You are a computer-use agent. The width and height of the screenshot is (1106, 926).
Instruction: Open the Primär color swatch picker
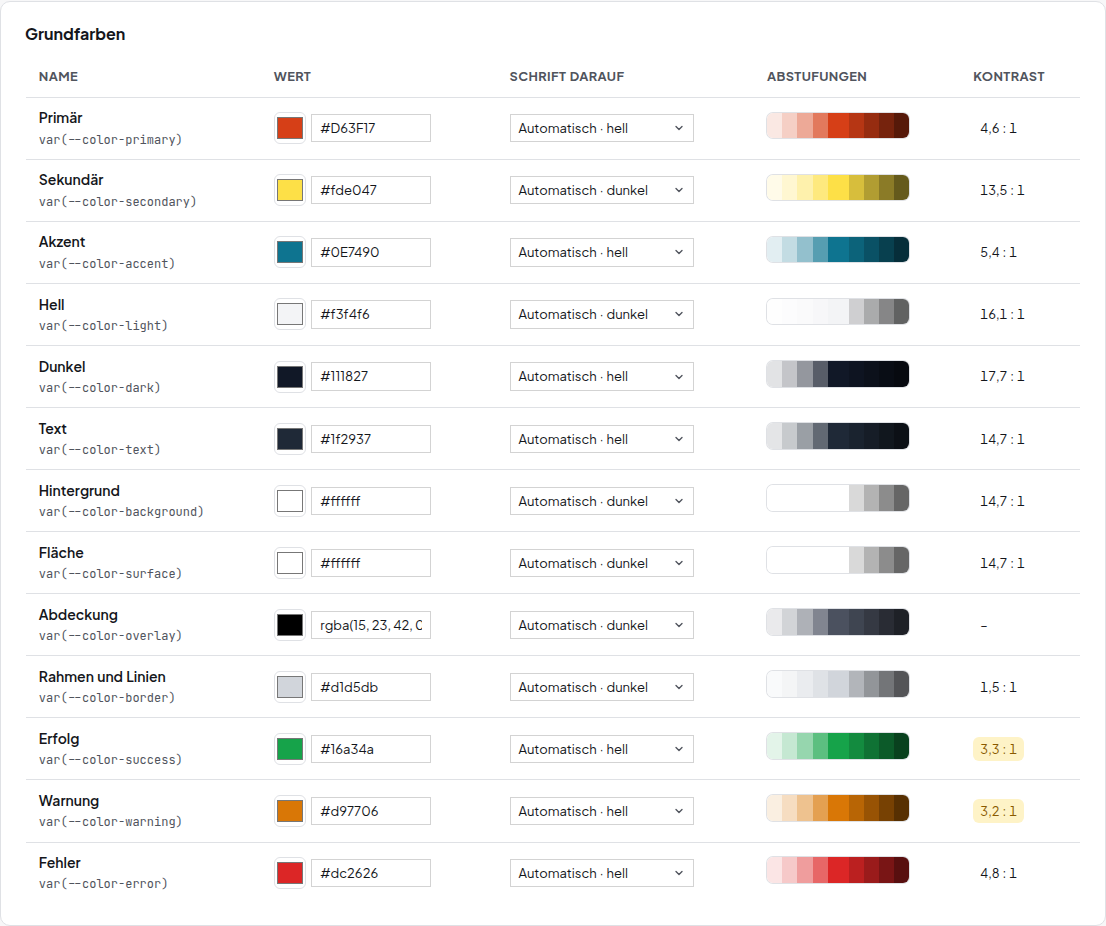point(290,128)
